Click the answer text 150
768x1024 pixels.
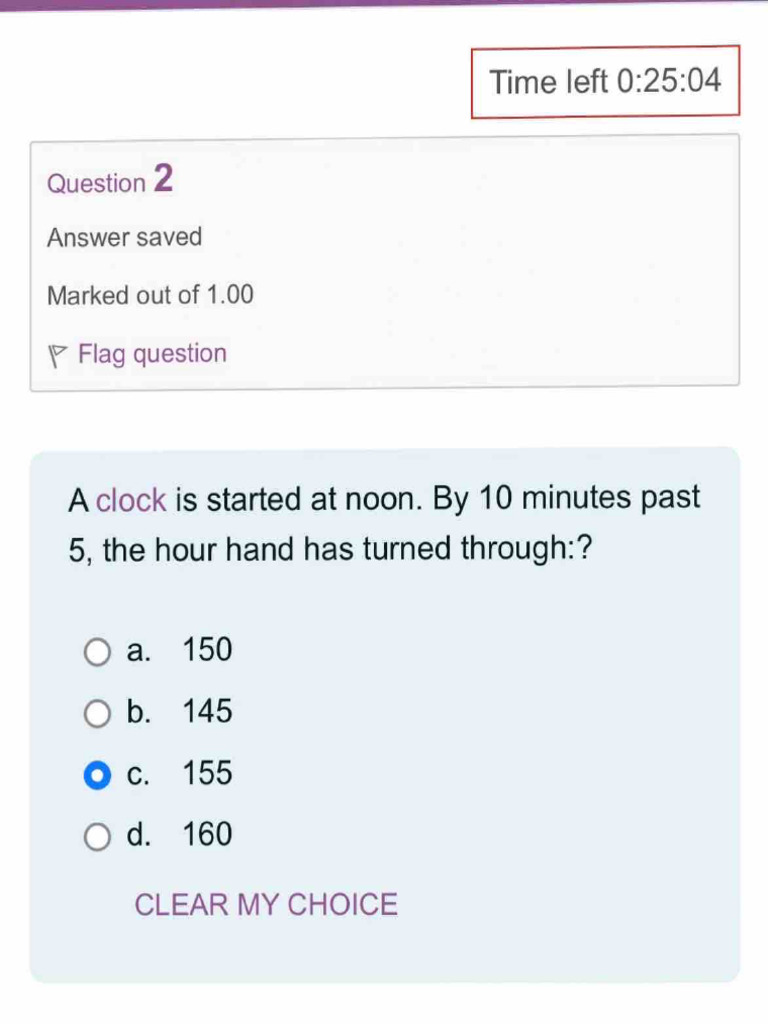point(208,651)
